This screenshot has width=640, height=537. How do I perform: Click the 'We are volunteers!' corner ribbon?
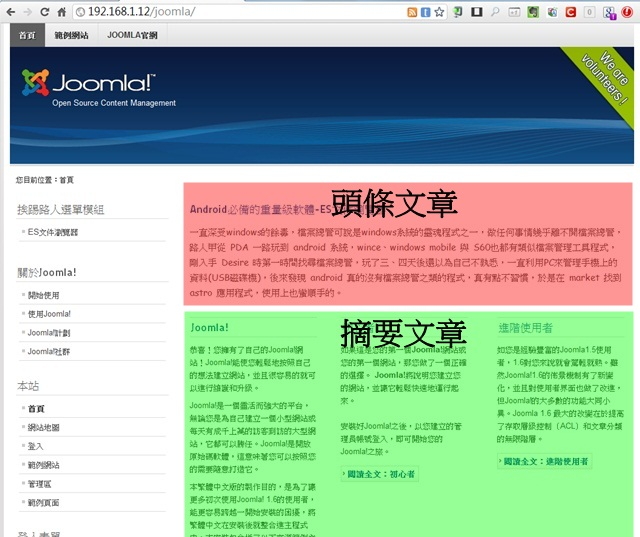tap(603, 82)
